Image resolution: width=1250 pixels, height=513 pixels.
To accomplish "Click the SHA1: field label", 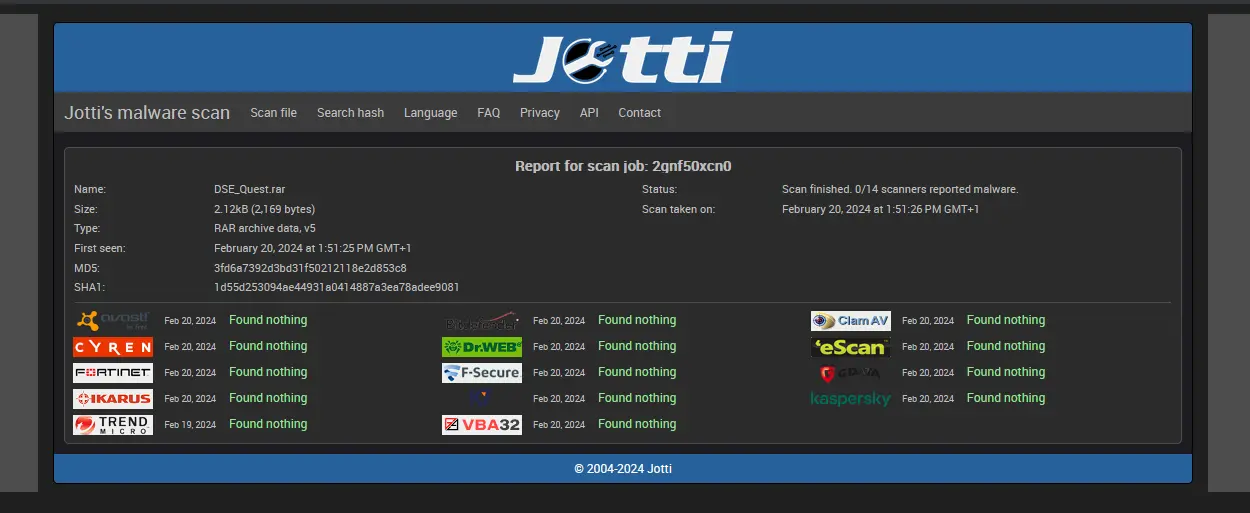I will click(x=89, y=287).
